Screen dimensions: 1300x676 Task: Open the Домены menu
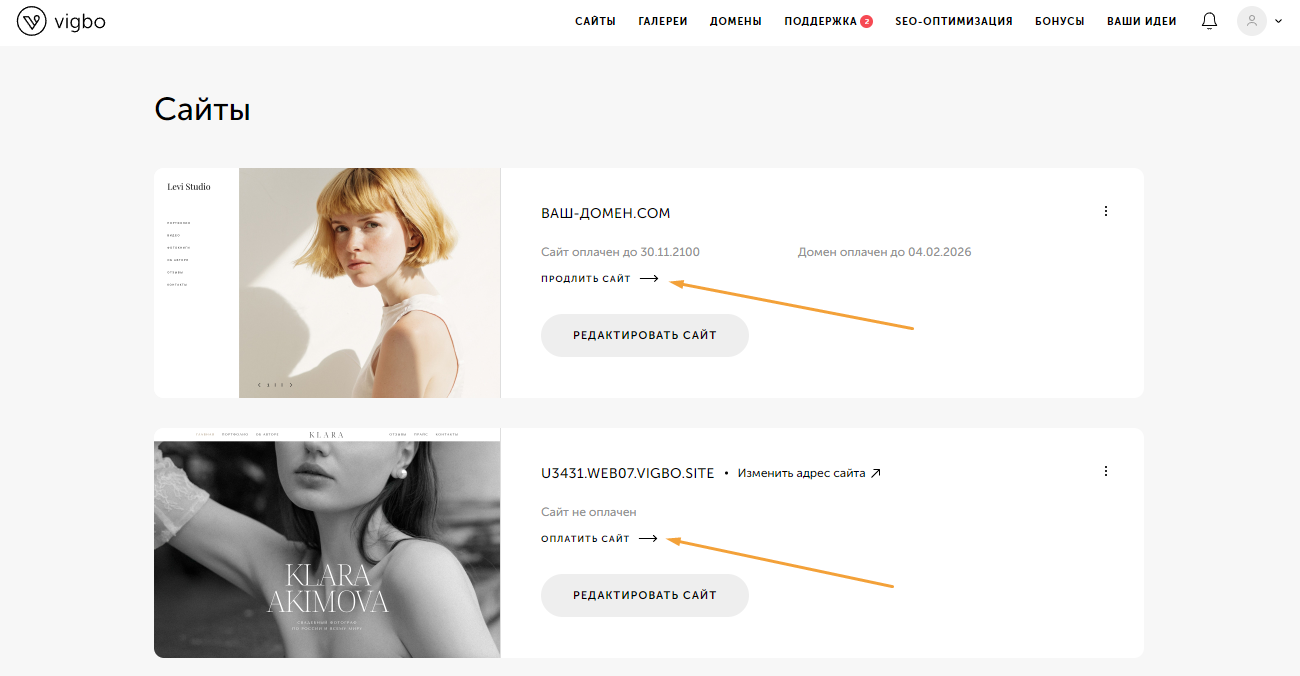click(736, 21)
